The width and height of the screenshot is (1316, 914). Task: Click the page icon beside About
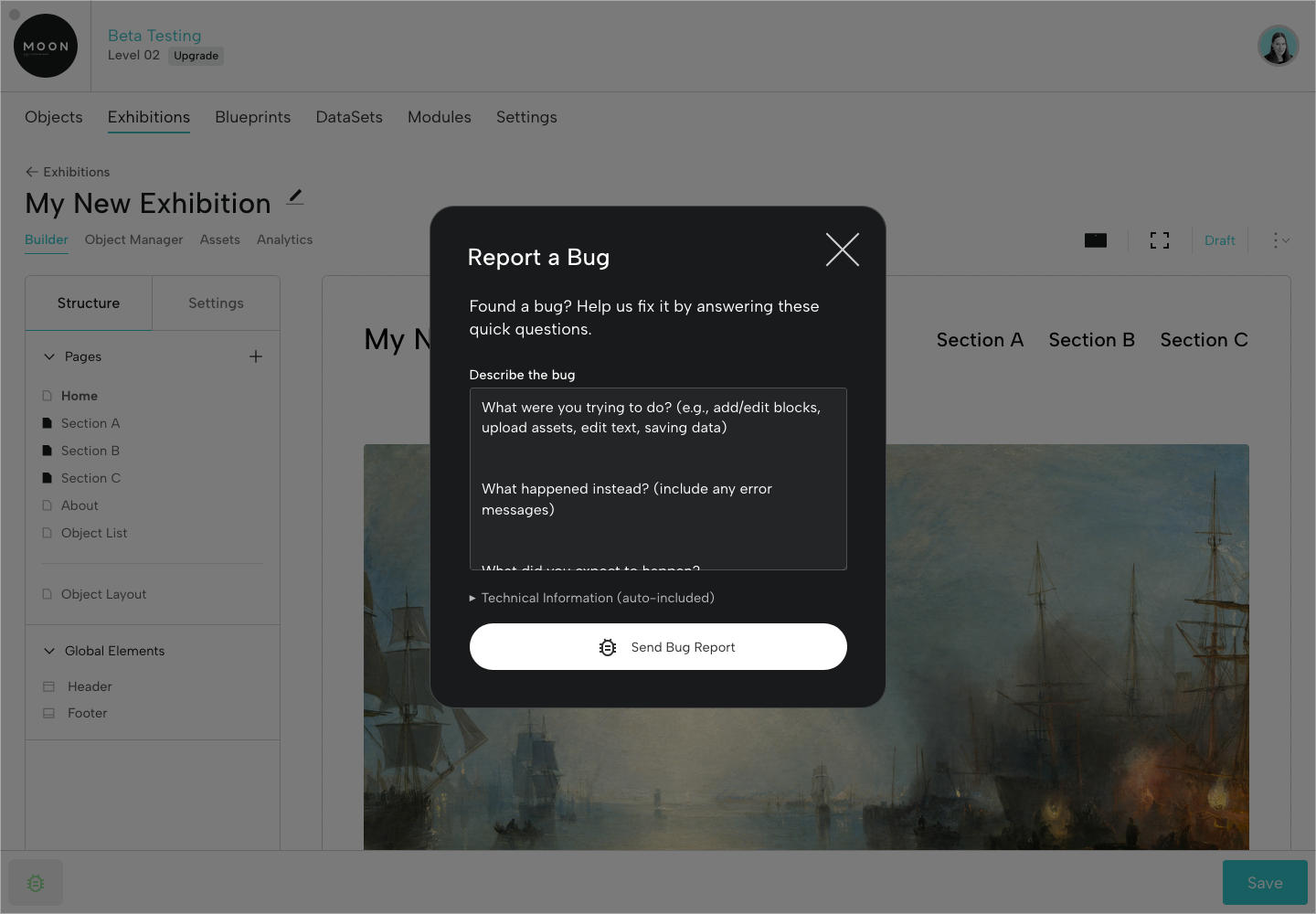[48, 505]
